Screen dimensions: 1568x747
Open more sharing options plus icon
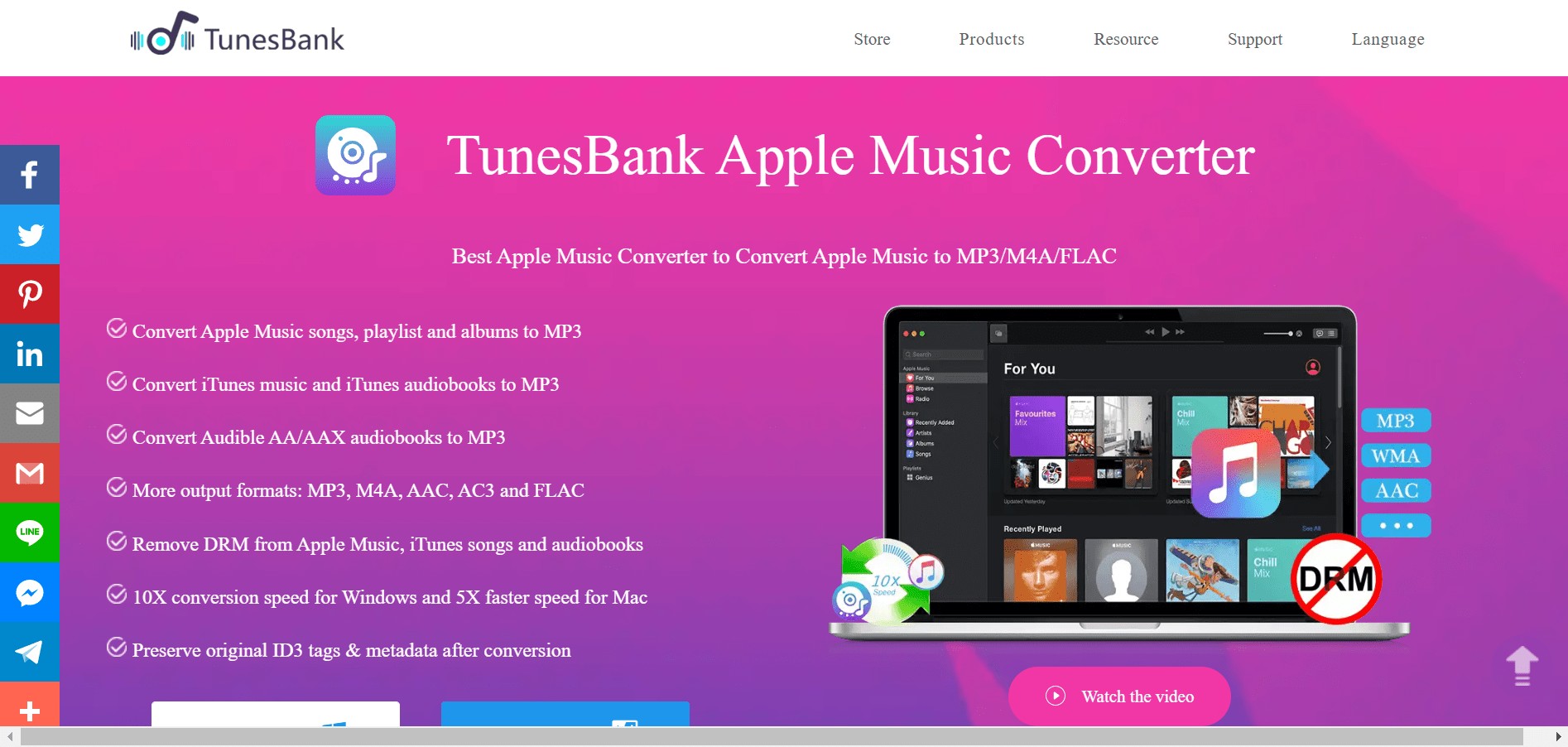[30, 705]
